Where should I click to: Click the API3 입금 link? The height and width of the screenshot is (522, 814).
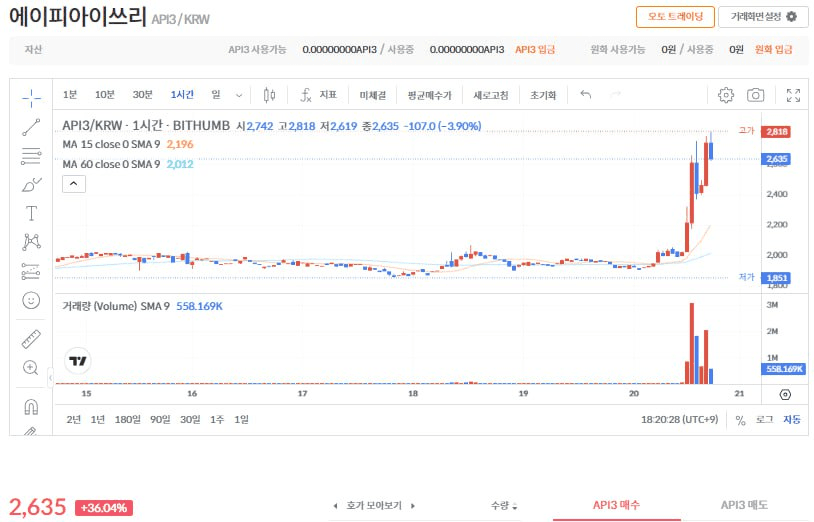pyautogui.click(x=535, y=49)
